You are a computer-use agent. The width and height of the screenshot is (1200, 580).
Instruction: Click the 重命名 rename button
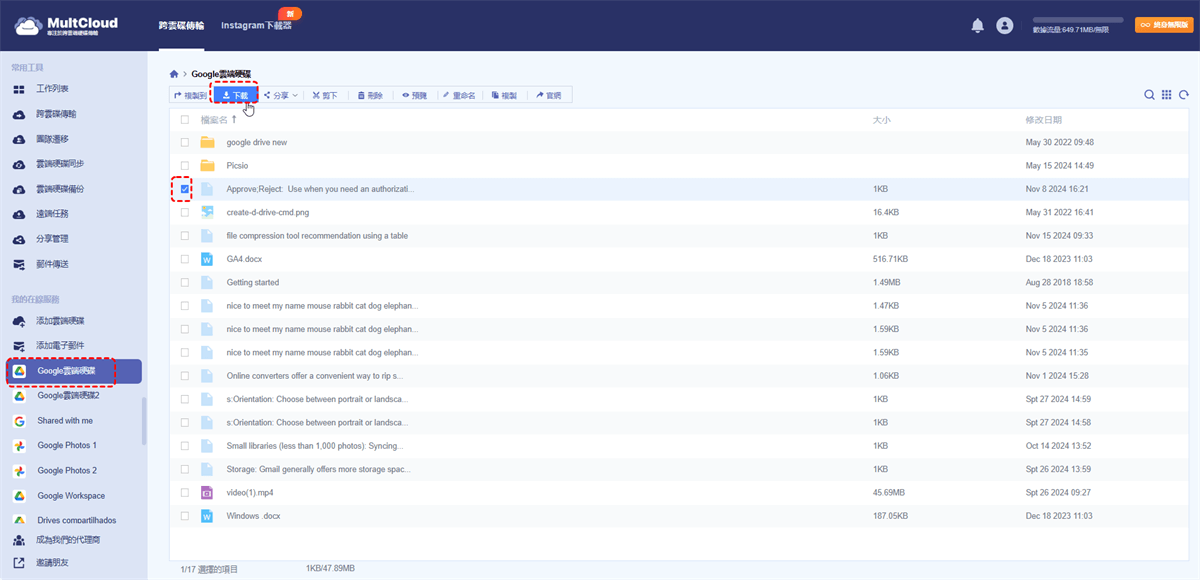(x=458, y=95)
